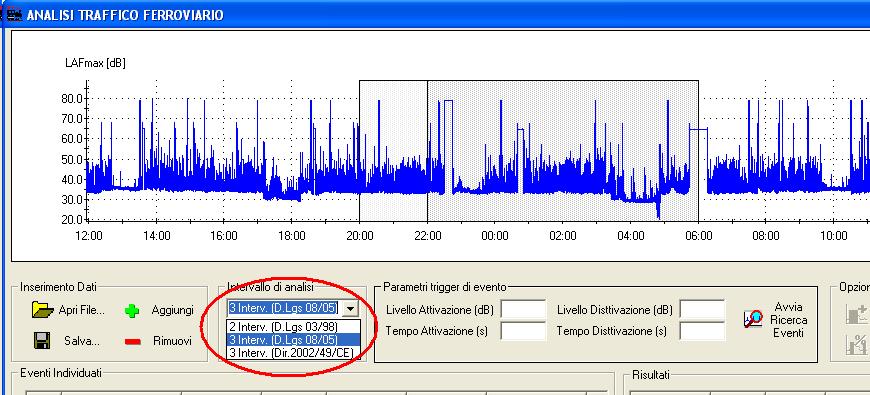Screen dimensions: 870x395
Task: Click the red minus Rimuovi icon
Action: coord(133,342)
